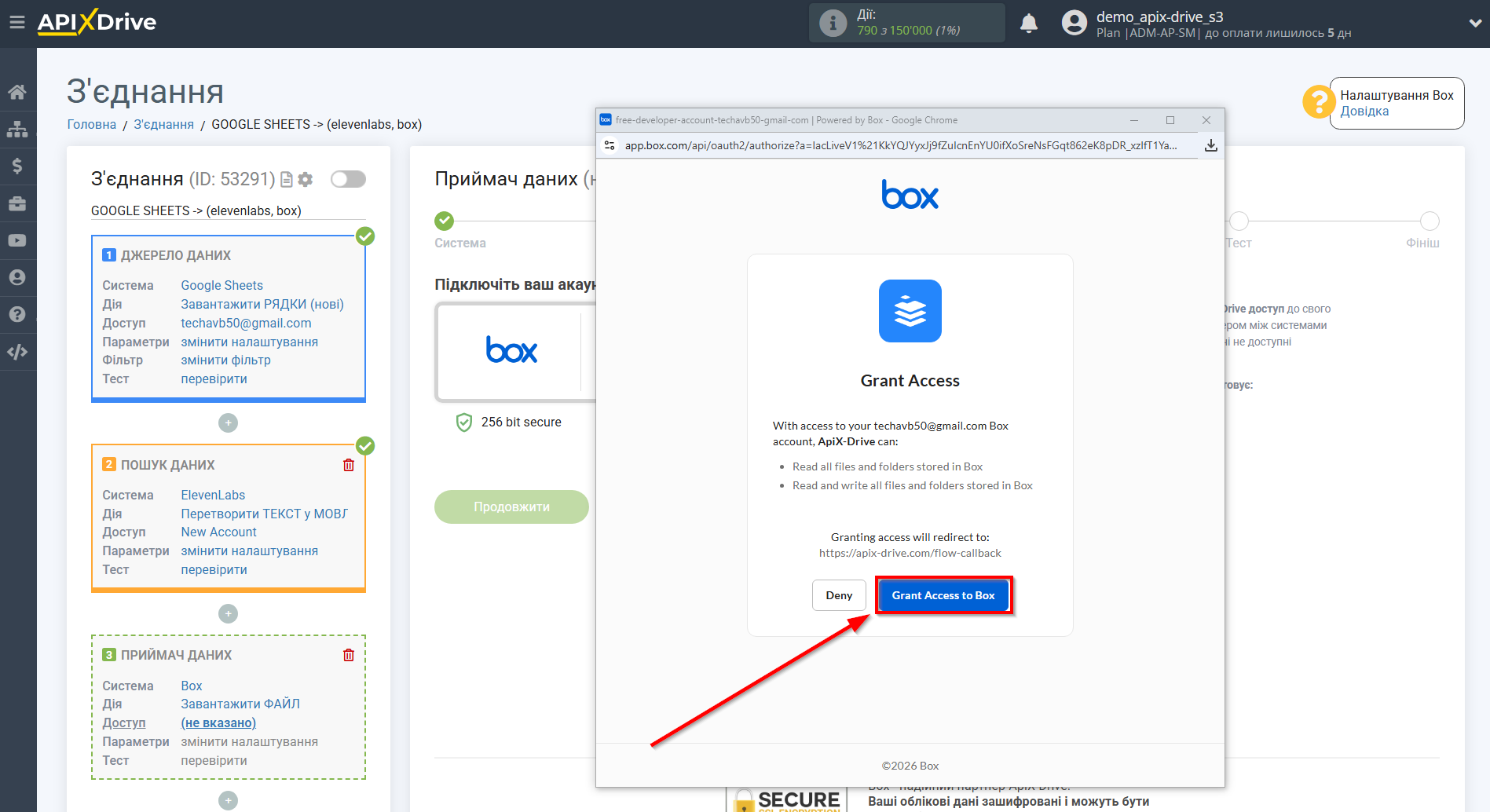Delete the Пошук даних block via trash icon
The height and width of the screenshot is (812, 1490).
348,465
